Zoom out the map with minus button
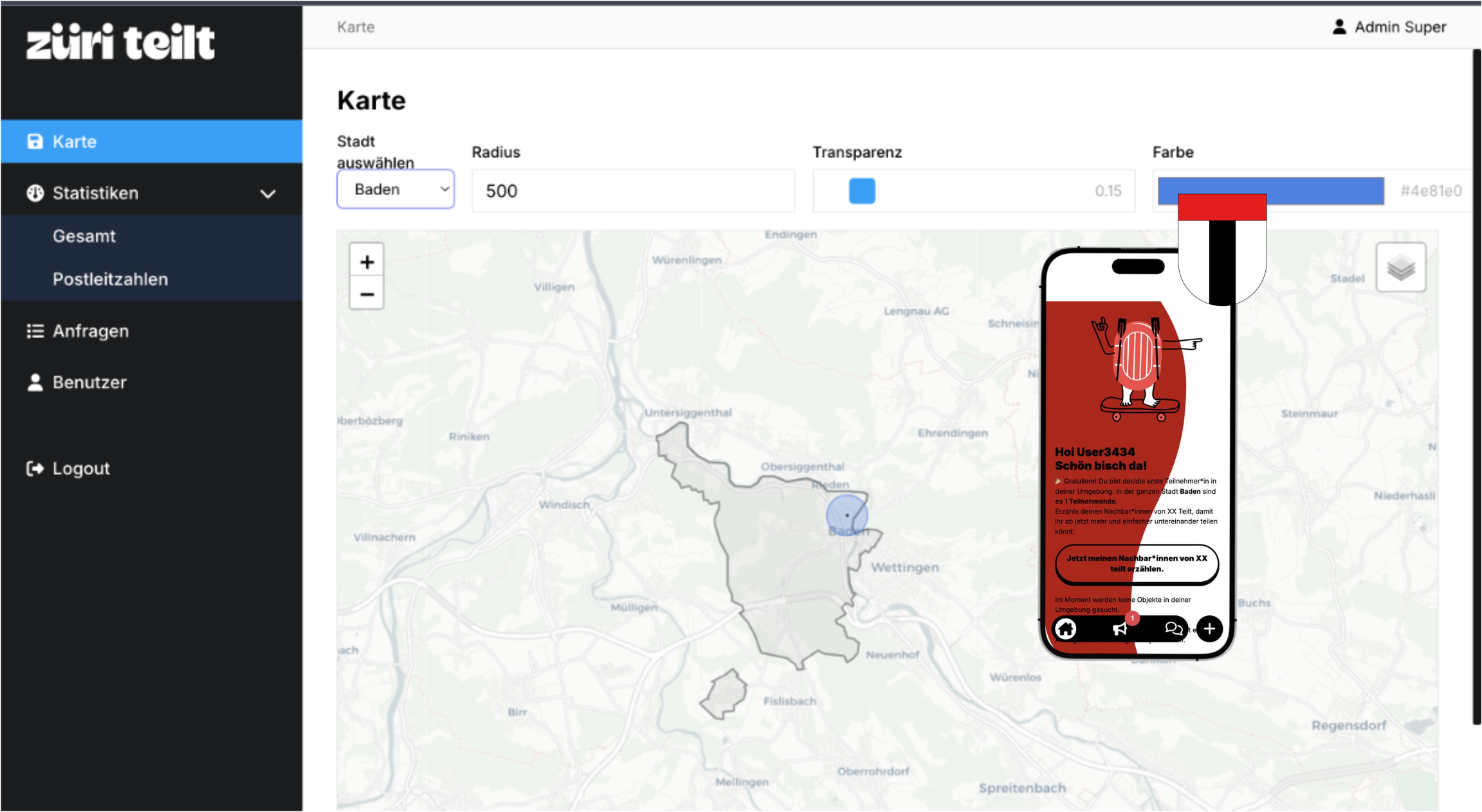 (367, 294)
